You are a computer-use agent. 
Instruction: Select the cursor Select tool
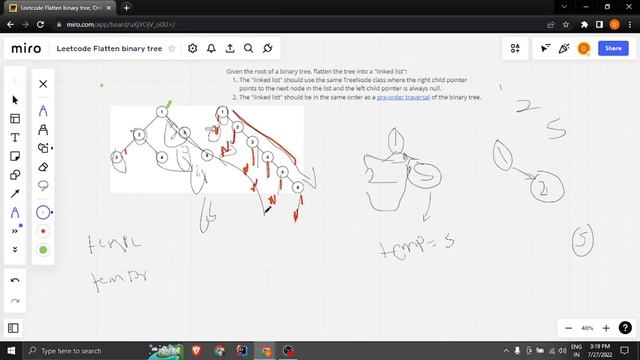pos(15,100)
